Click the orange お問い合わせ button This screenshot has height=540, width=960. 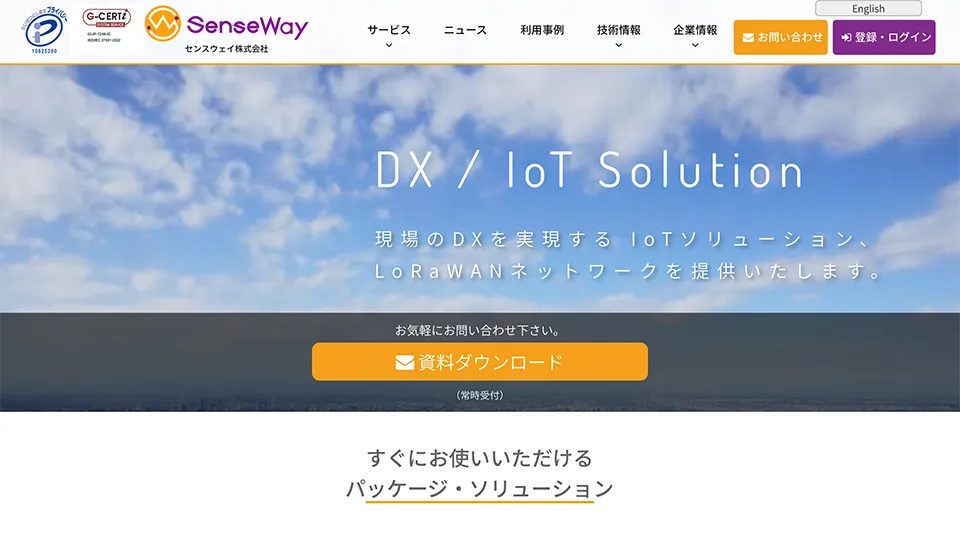point(781,37)
